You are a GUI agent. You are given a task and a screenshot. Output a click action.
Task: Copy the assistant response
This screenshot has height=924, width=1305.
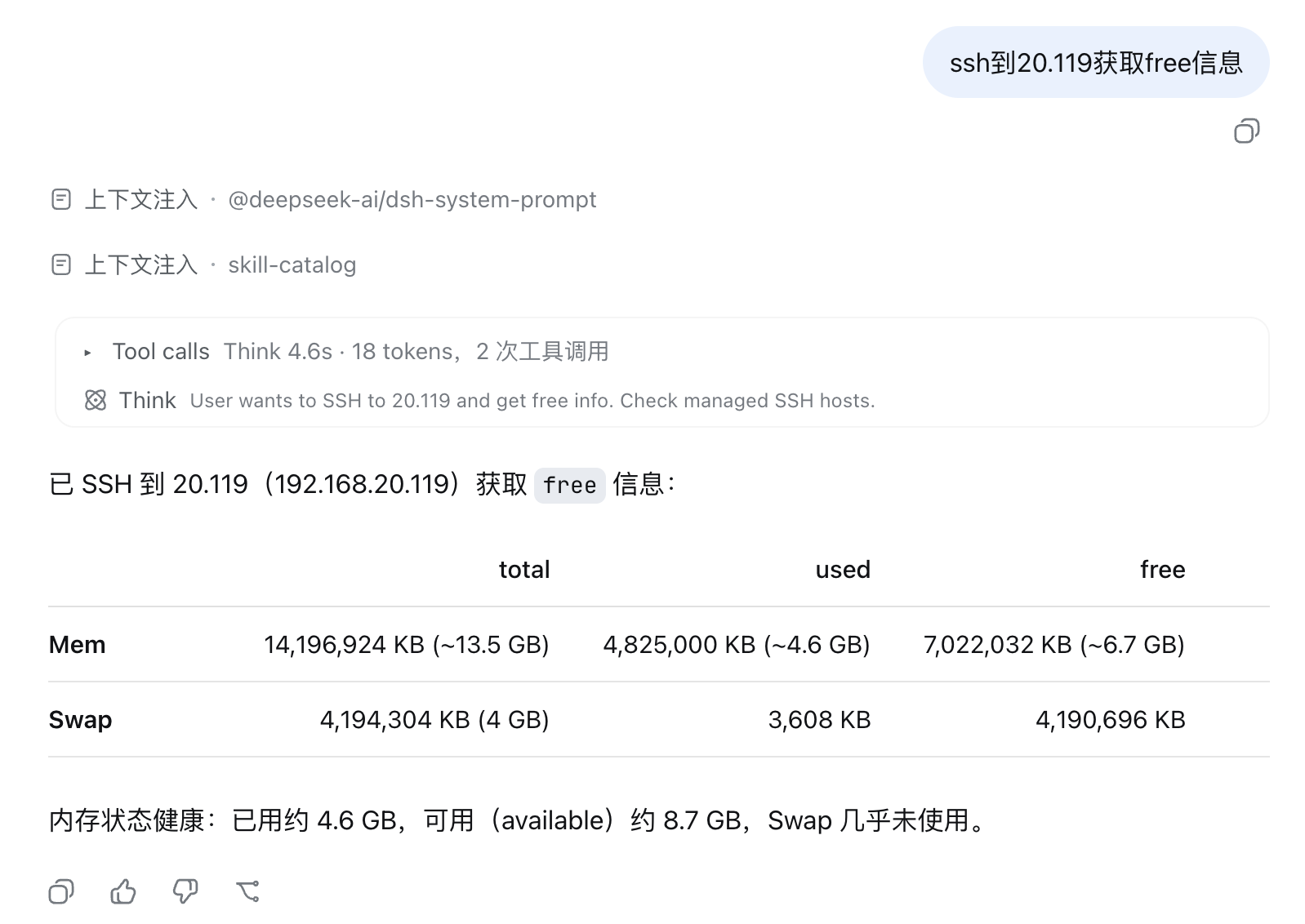click(61, 891)
